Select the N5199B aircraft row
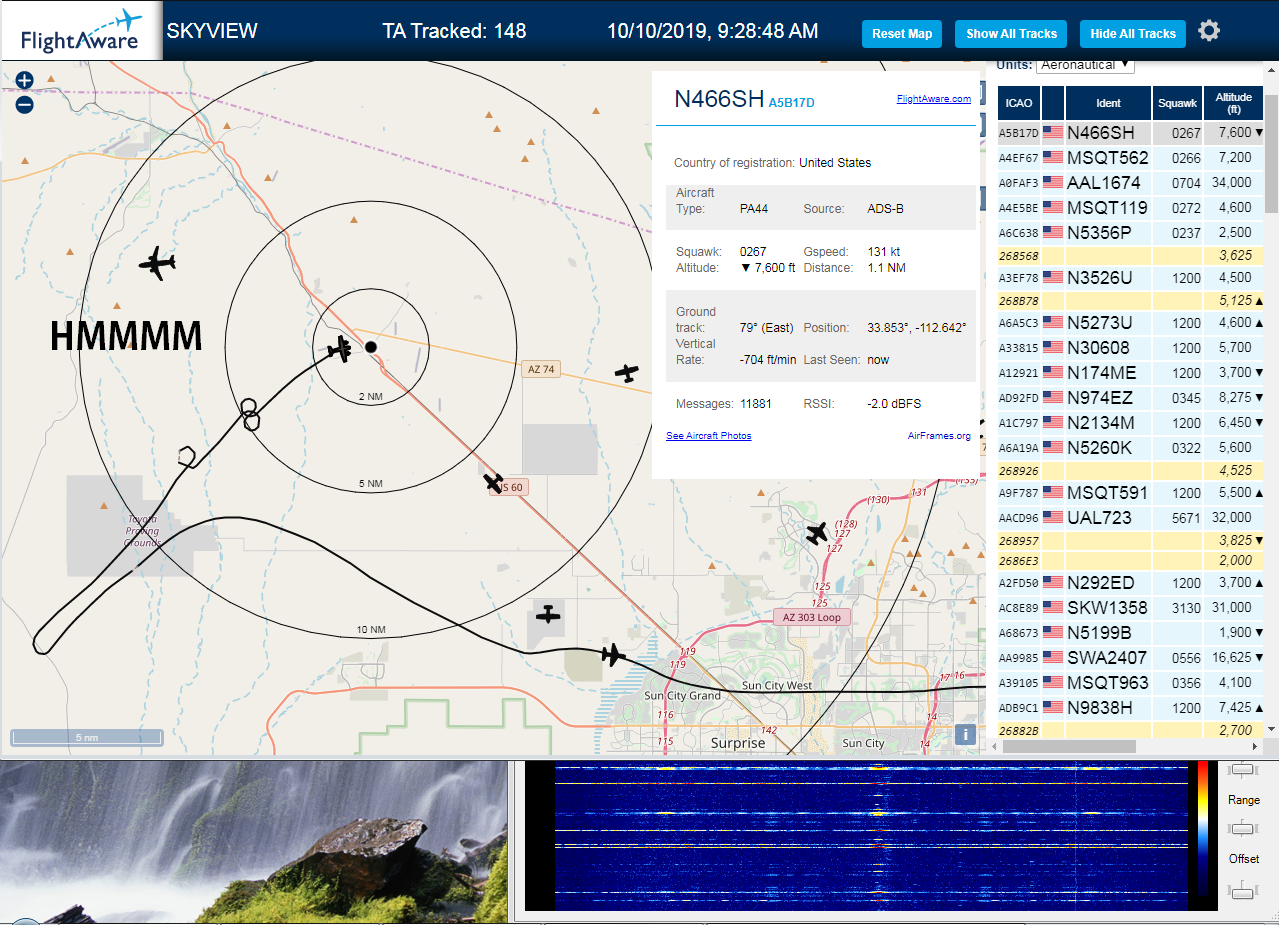Image resolution: width=1279 pixels, height=925 pixels. coord(1130,632)
